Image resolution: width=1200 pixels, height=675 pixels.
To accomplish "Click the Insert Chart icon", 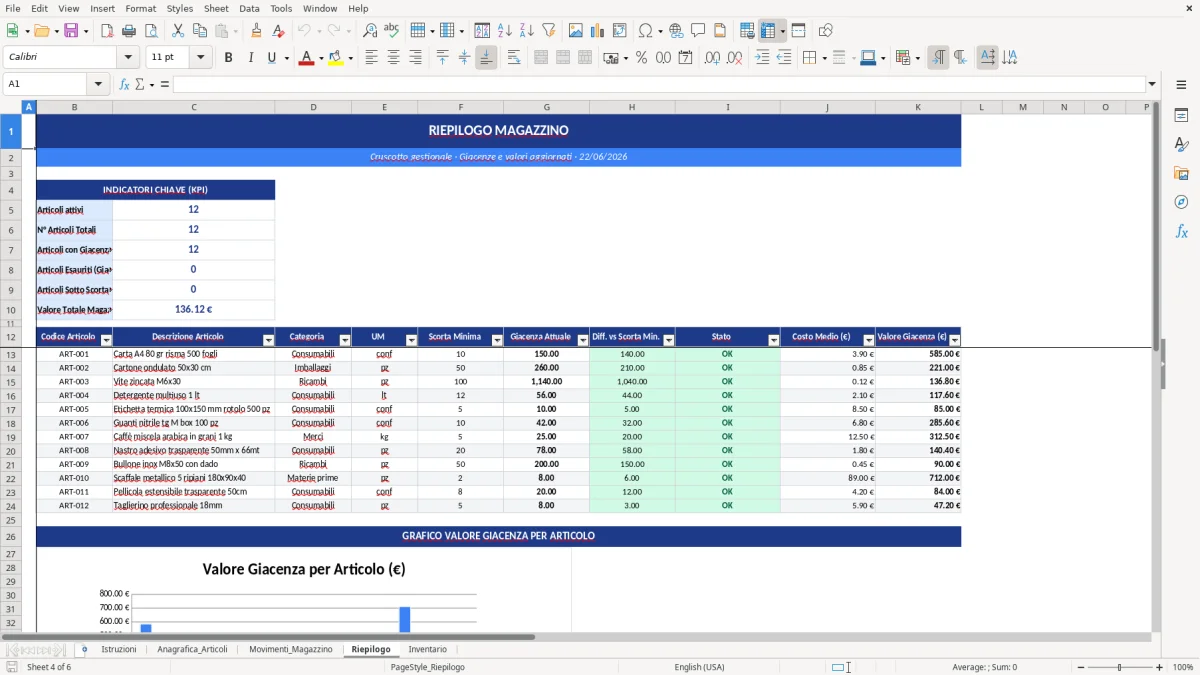I will click(x=598, y=31).
